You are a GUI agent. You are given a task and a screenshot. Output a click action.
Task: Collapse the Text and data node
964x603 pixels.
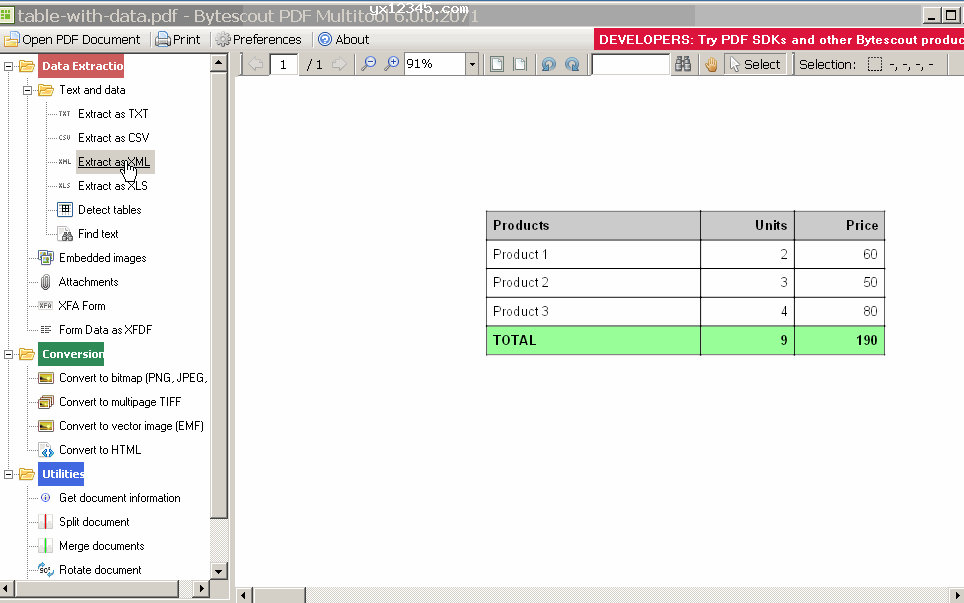[x=28, y=90]
